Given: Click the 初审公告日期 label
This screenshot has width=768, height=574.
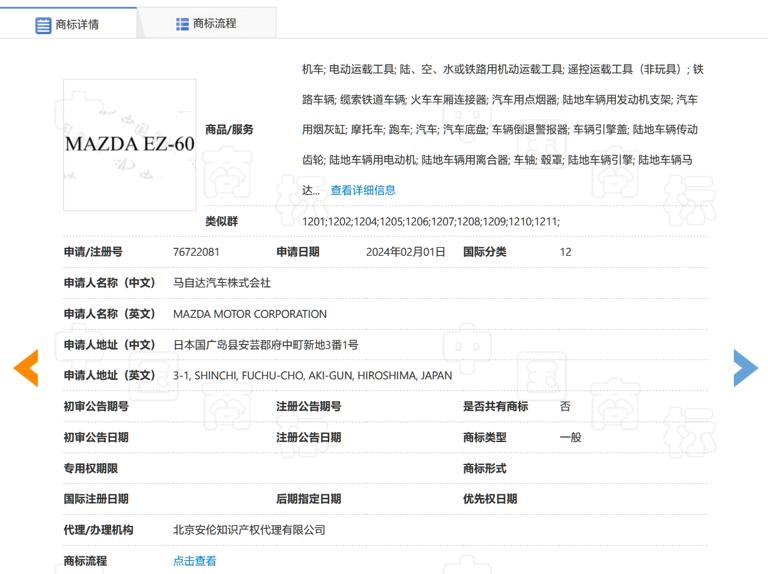Looking at the screenshot, I should coord(96,437).
